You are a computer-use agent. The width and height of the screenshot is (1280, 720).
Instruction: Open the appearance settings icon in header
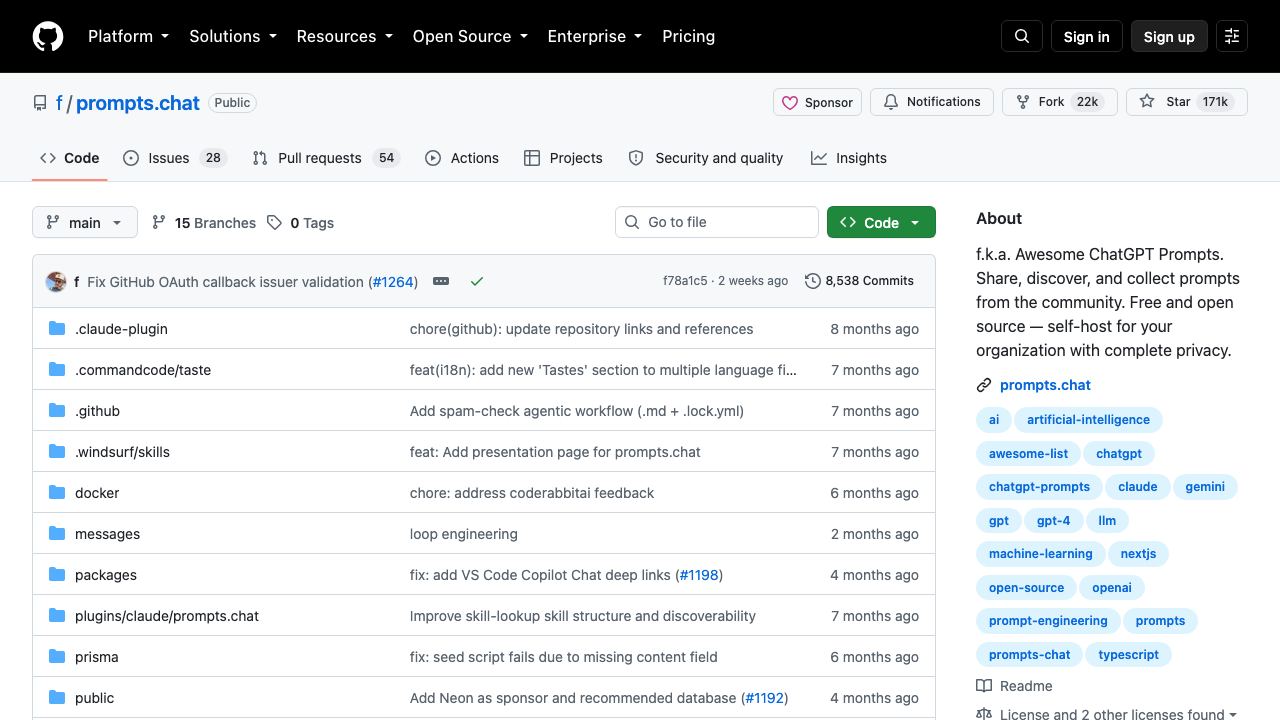(1232, 36)
